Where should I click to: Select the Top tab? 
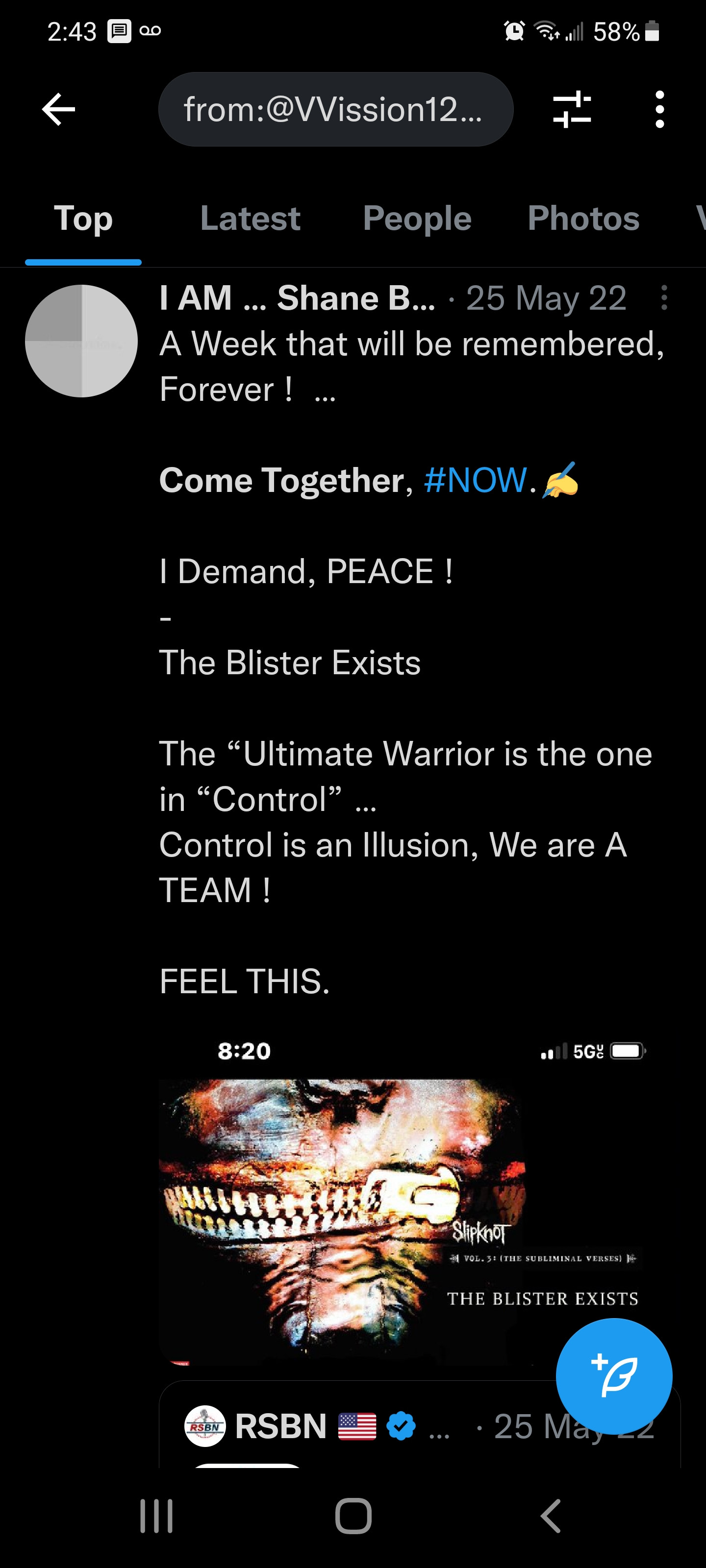(x=83, y=219)
